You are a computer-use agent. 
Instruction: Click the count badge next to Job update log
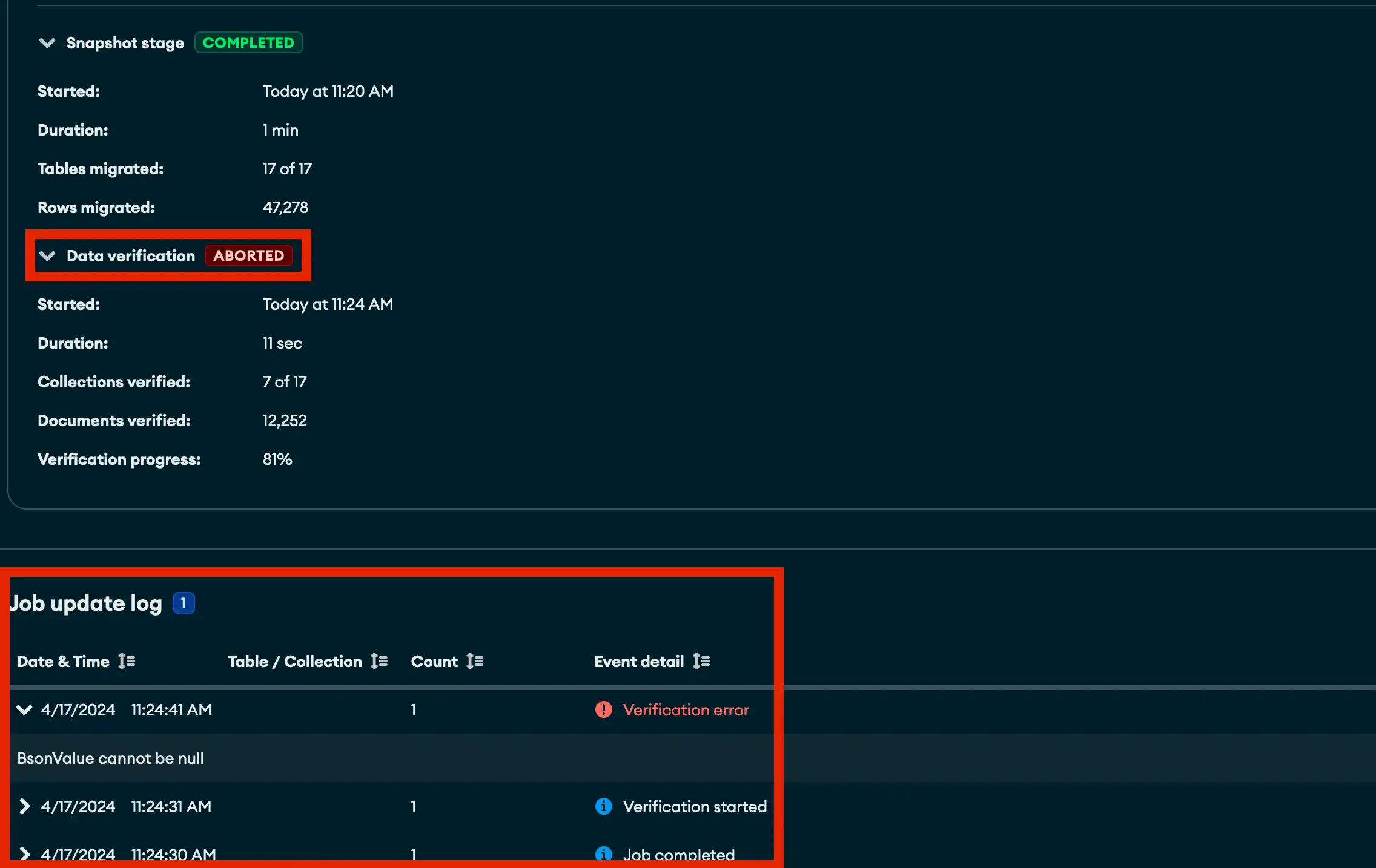pos(182,602)
